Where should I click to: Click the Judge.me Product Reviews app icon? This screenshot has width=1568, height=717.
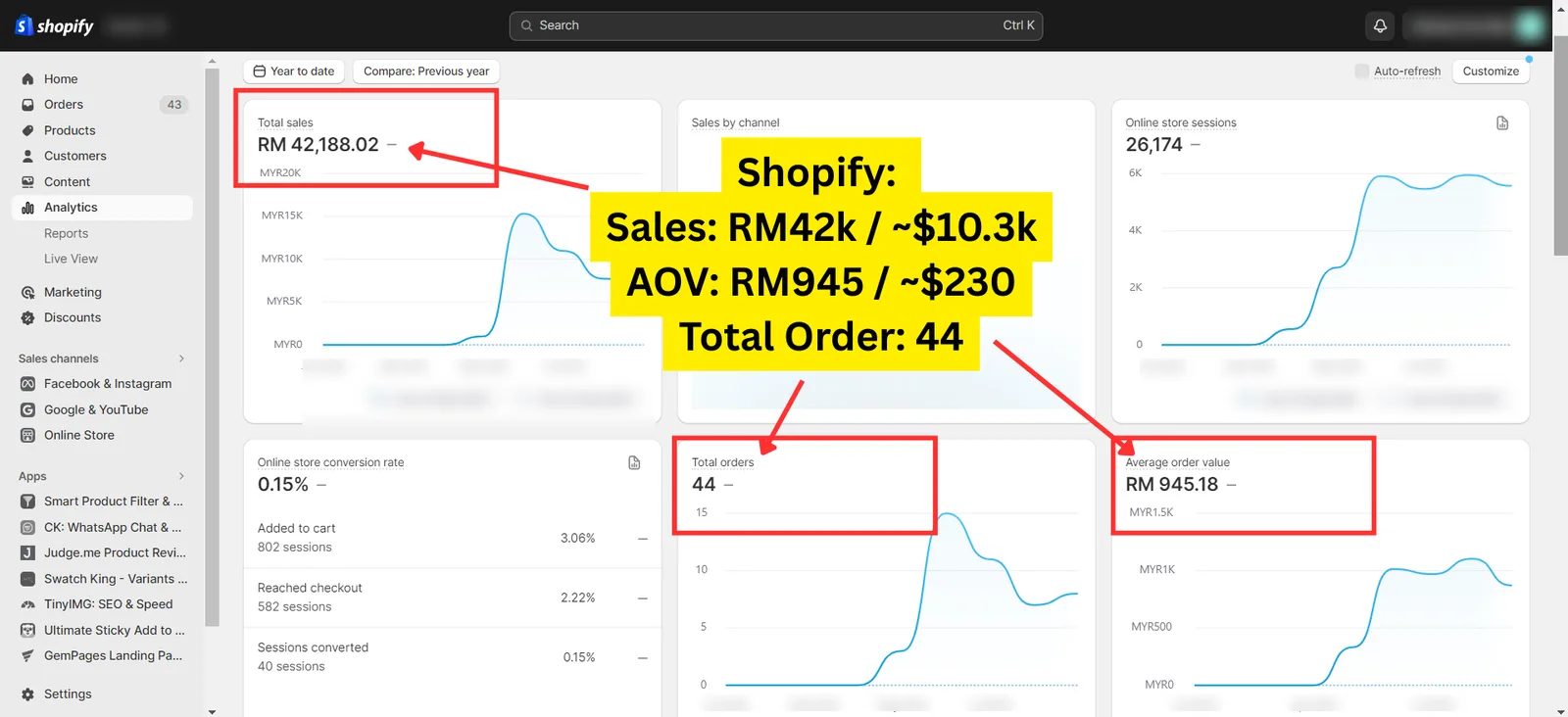click(x=27, y=552)
